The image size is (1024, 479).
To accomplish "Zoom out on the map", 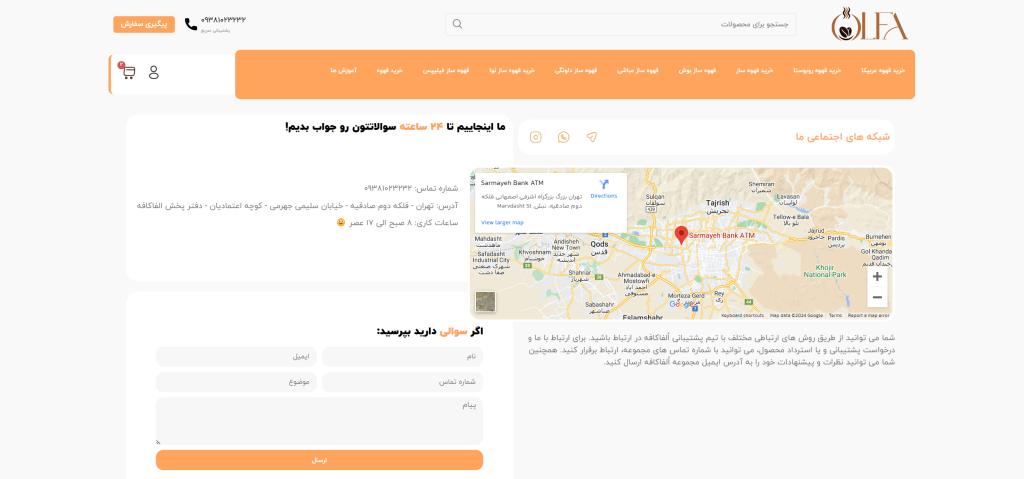I will tap(877, 297).
